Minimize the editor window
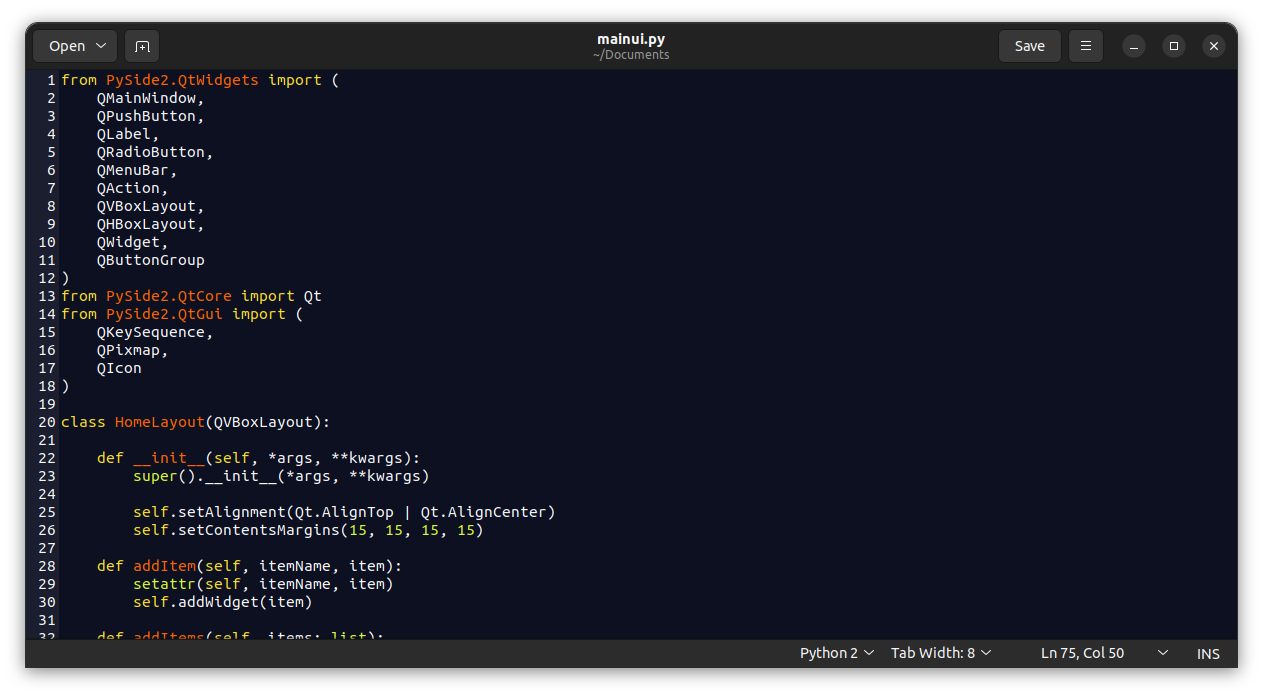The width and height of the screenshot is (1263, 696). point(1133,46)
